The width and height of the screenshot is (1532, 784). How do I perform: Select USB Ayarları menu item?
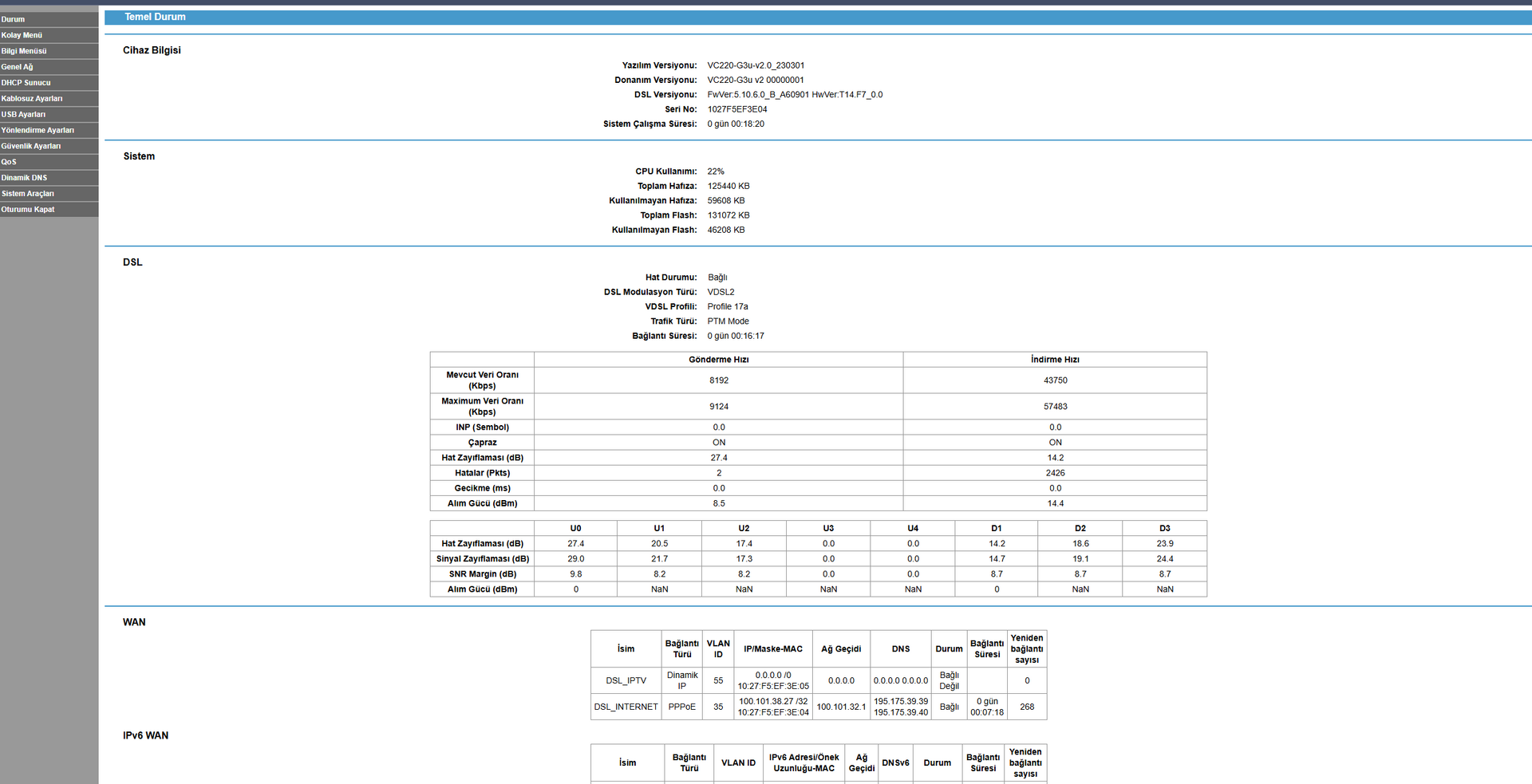[x=49, y=114]
